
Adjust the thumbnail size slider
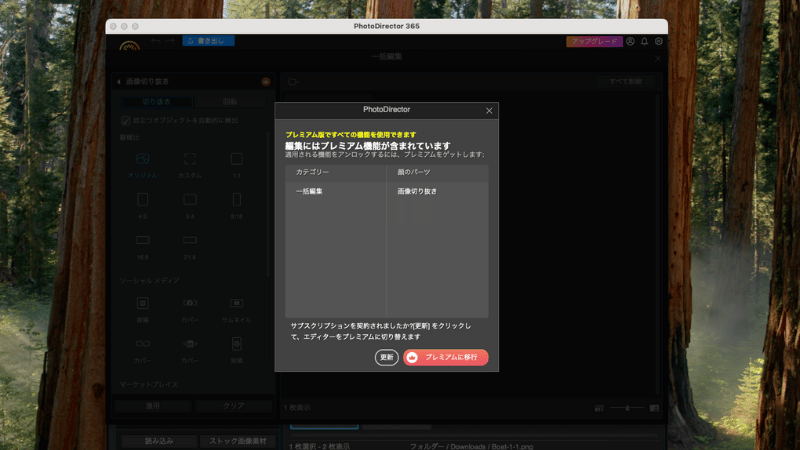coord(627,408)
